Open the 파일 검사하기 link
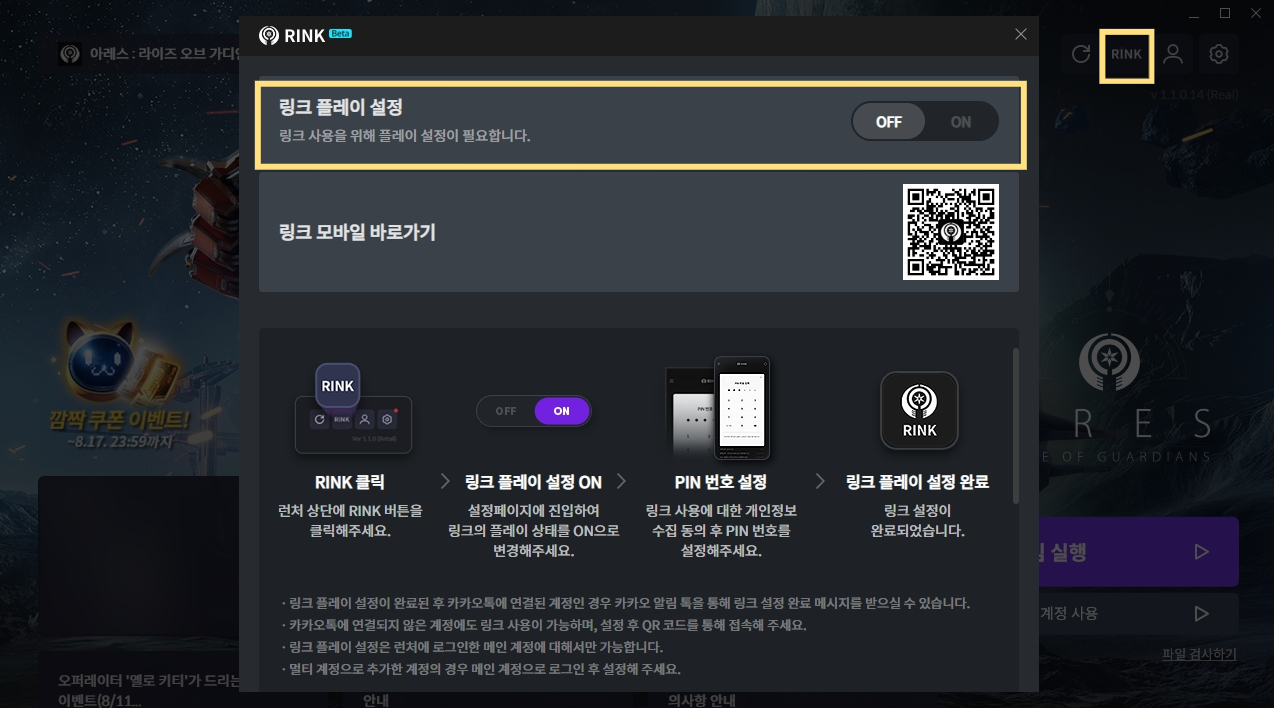The height and width of the screenshot is (708, 1274). click(1199, 654)
